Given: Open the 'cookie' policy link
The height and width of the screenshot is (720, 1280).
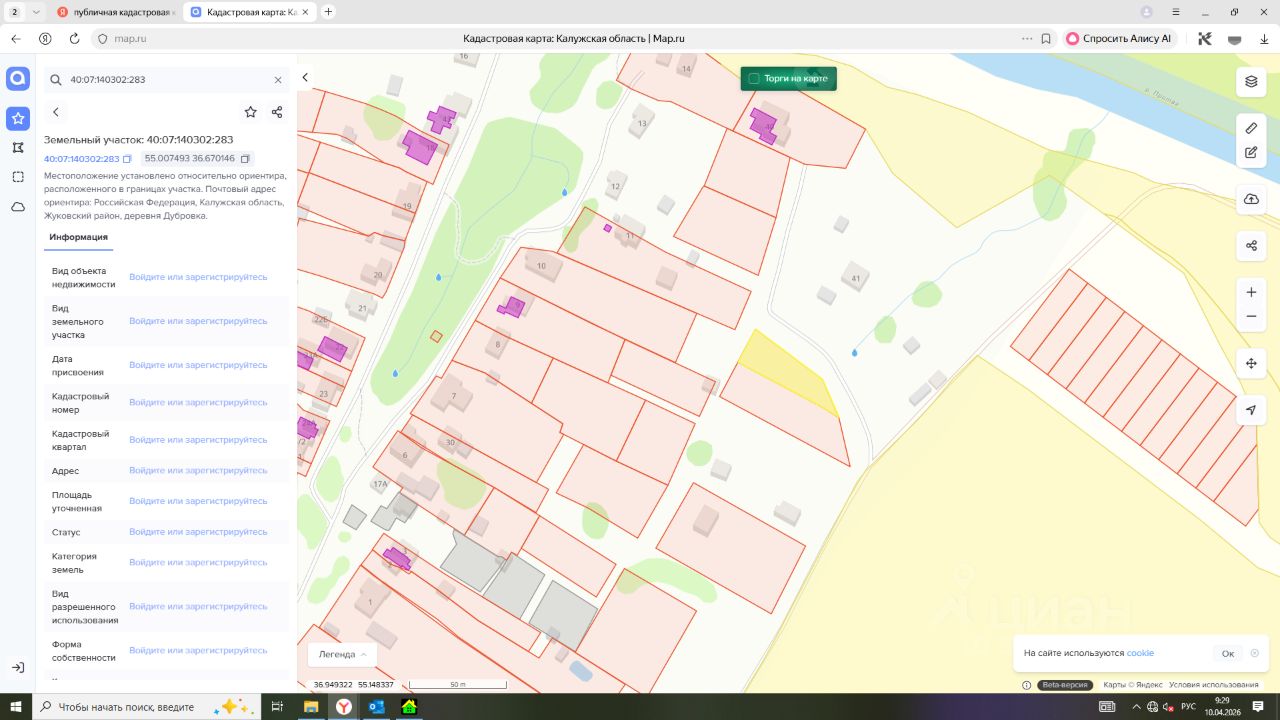Looking at the screenshot, I should 1140,653.
